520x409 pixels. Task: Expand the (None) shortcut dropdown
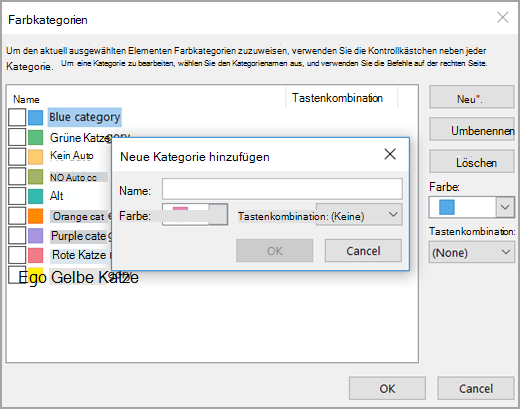click(472, 252)
